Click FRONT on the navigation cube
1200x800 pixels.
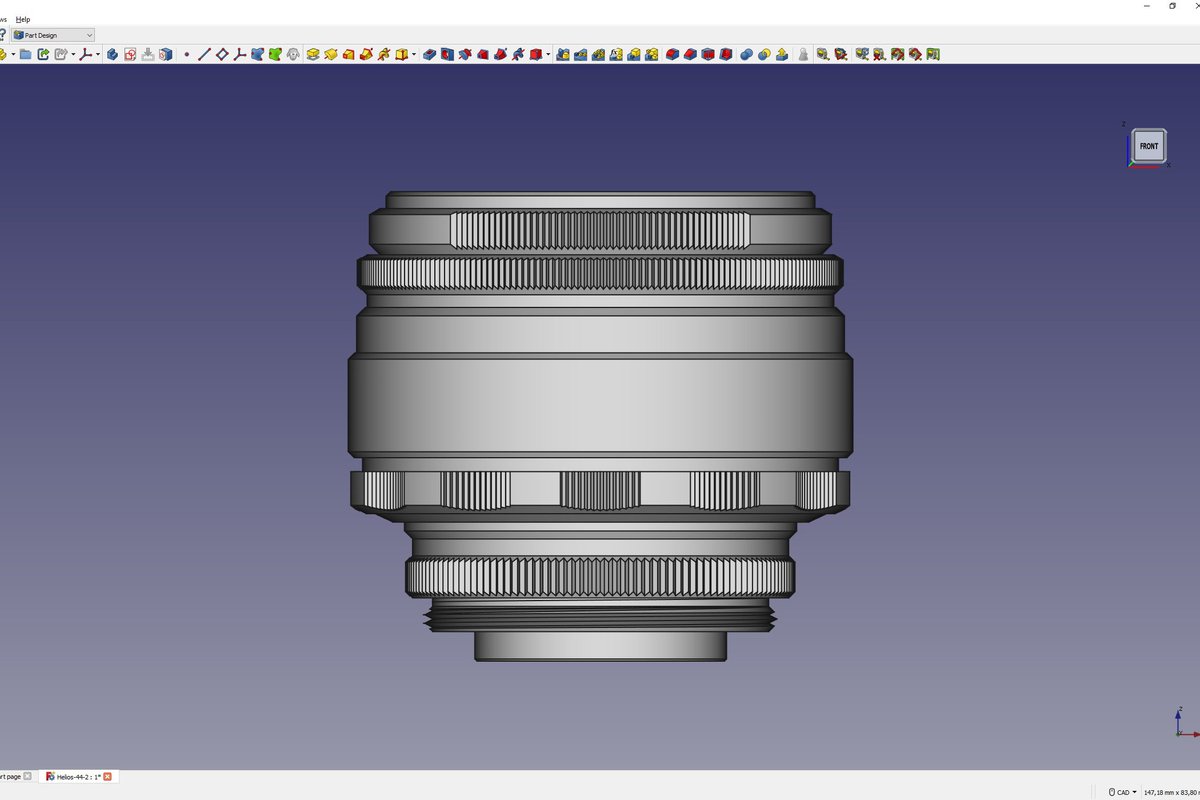pos(1148,146)
